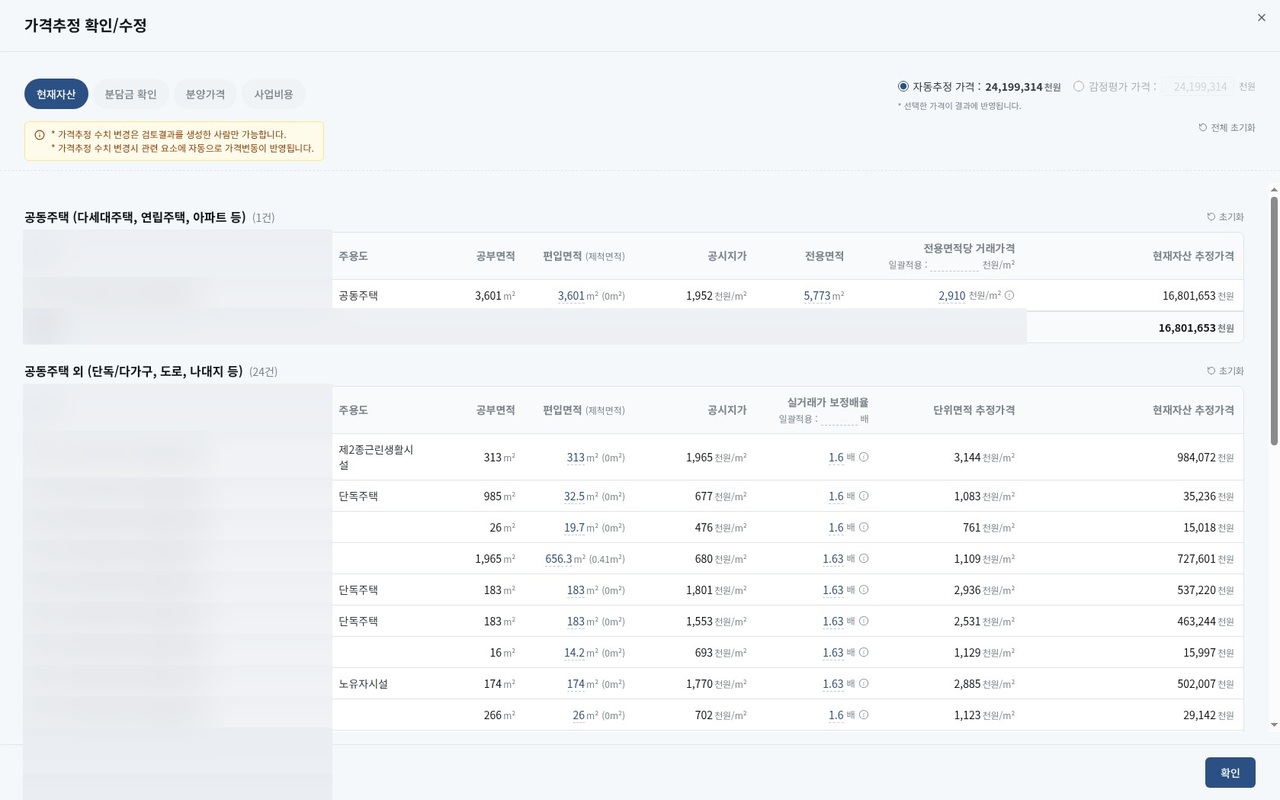The width and height of the screenshot is (1280, 800).
Task: Click the scrollbar down arrow
Action: [1274, 724]
